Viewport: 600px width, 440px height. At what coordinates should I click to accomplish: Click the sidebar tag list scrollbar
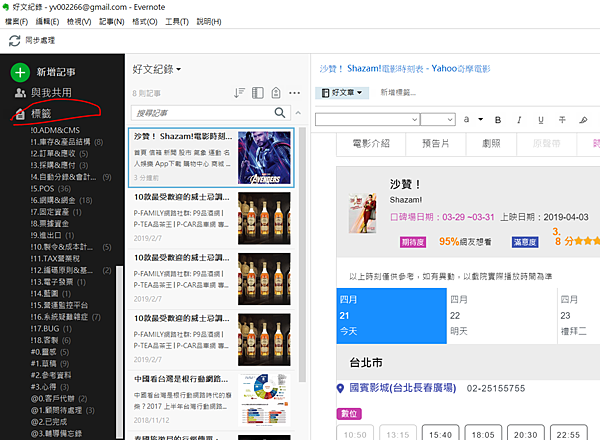[119, 352]
